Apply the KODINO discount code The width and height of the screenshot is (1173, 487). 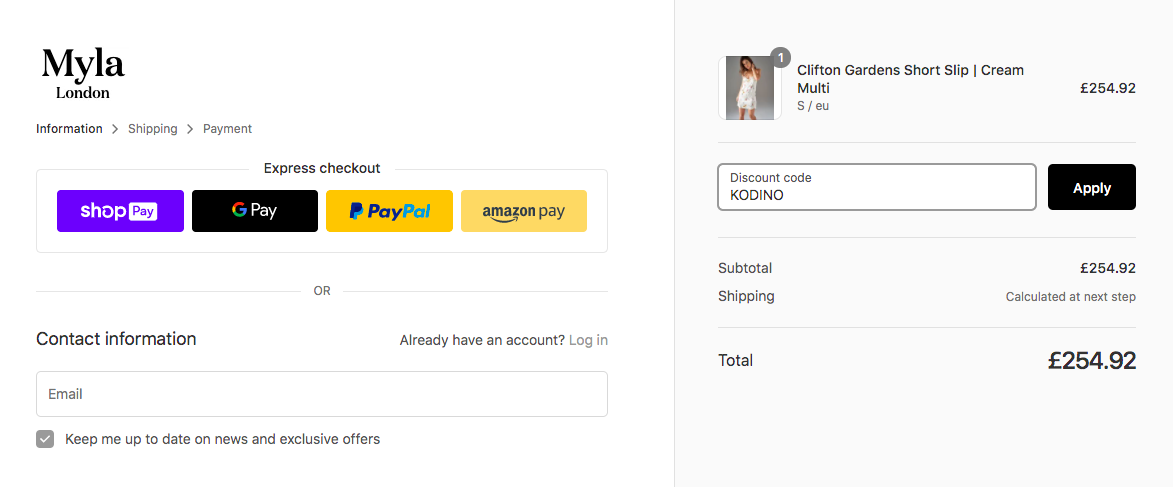coord(1091,187)
